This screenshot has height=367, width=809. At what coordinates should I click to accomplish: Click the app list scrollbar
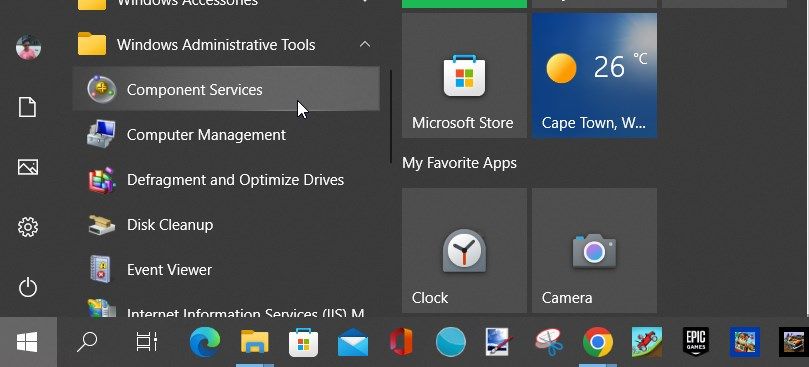coord(391,117)
